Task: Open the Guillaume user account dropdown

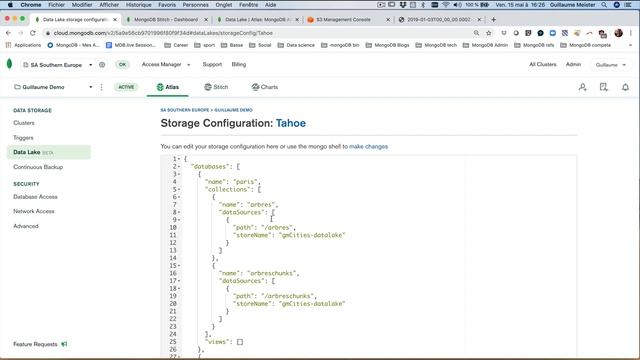Action: tap(611, 64)
